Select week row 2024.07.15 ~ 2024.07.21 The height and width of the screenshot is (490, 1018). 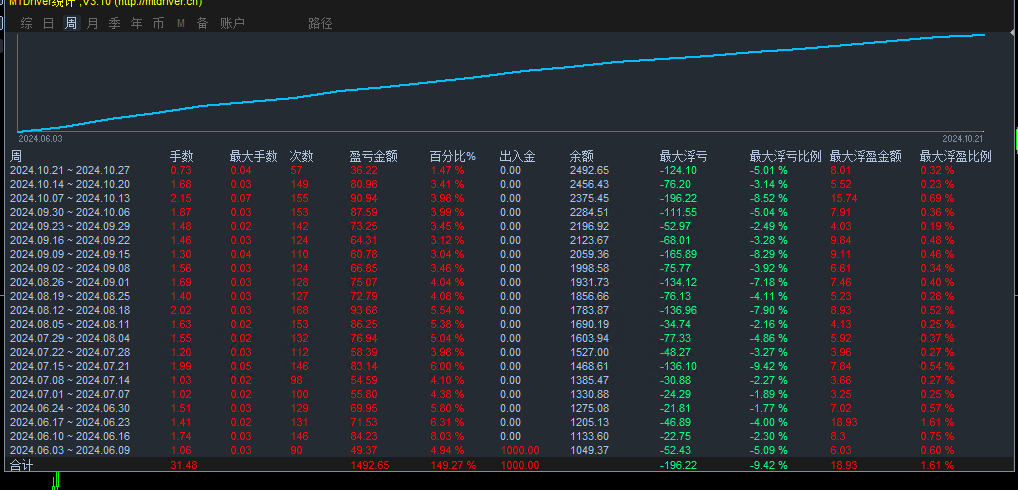click(509, 366)
